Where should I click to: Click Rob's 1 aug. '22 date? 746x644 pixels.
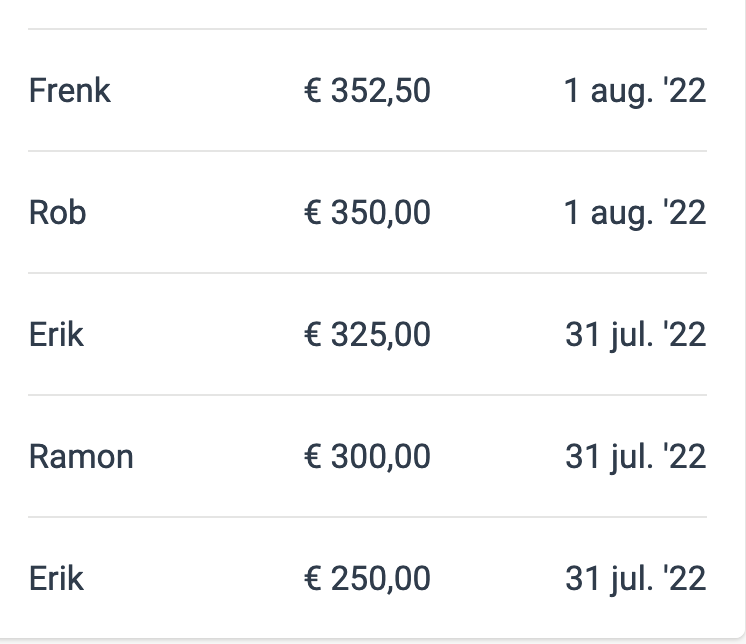click(x=635, y=213)
